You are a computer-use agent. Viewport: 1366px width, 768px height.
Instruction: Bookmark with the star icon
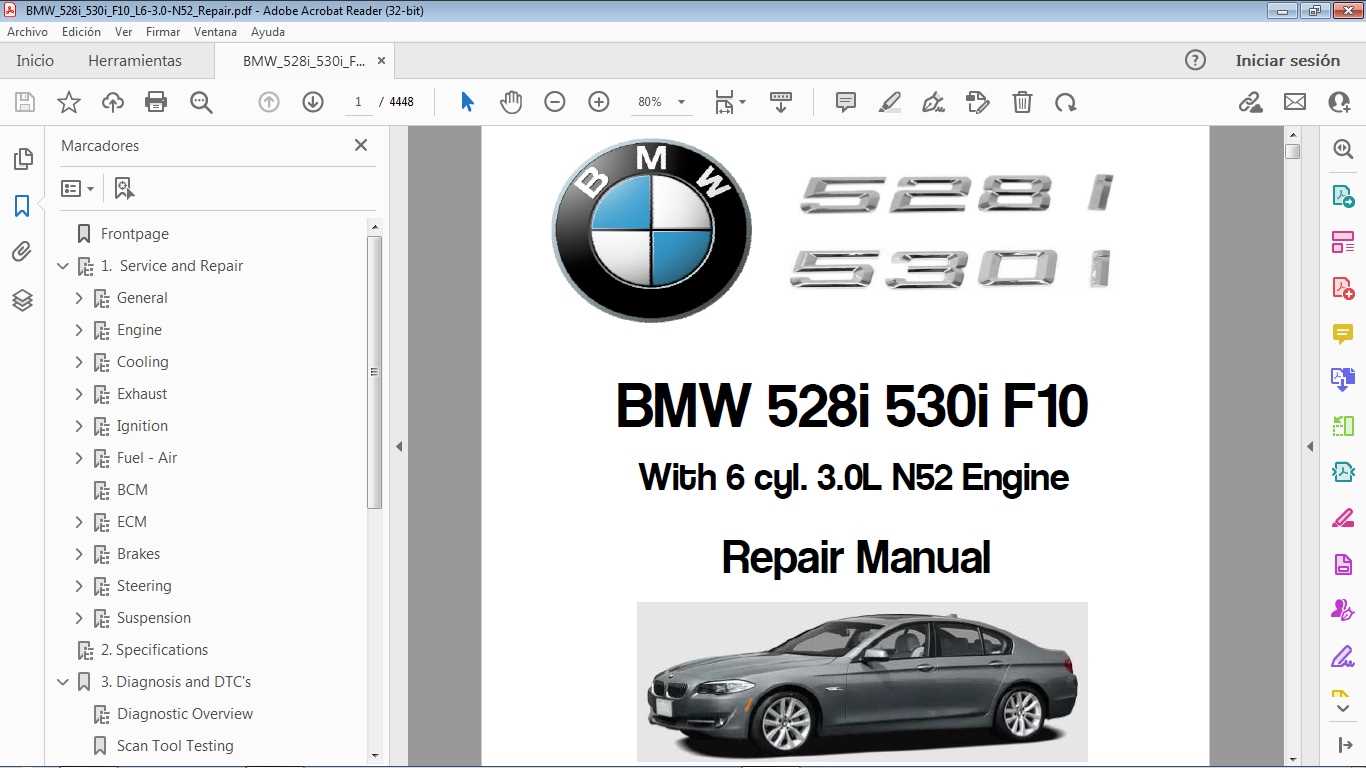pyautogui.click(x=69, y=102)
